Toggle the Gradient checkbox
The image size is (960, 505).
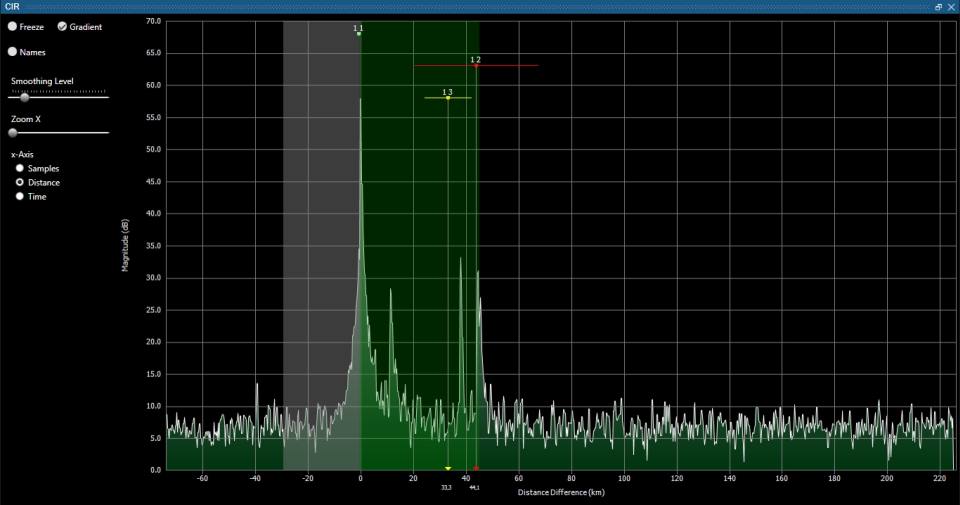[62, 27]
